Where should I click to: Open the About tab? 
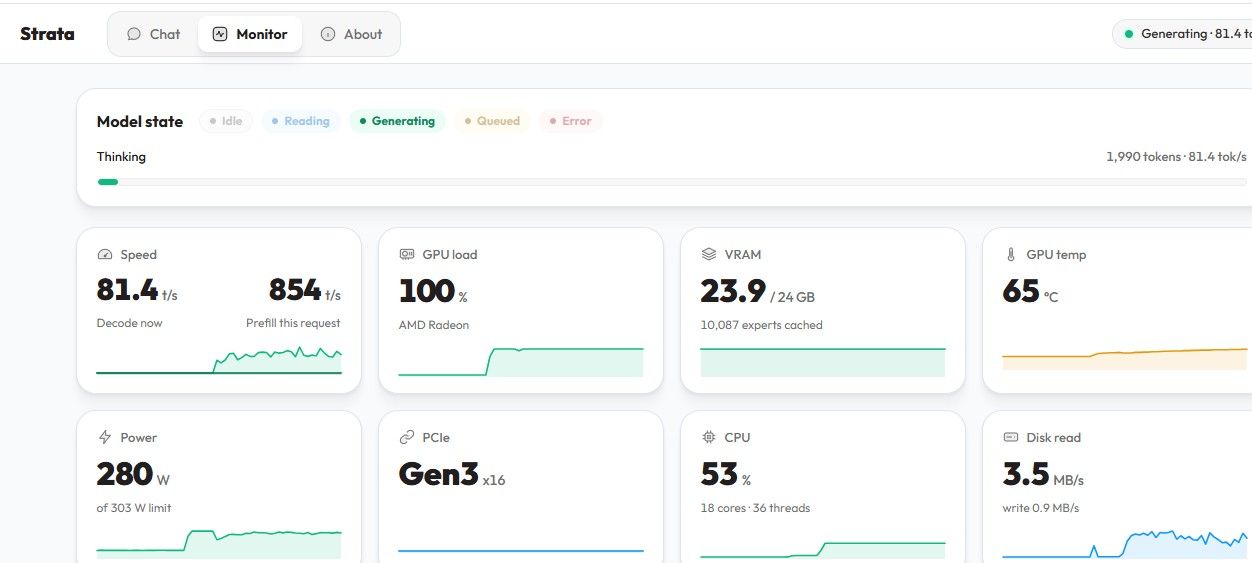pyautogui.click(x=351, y=34)
